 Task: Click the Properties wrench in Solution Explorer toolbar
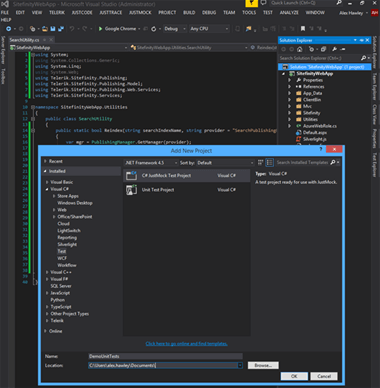pos(334,49)
